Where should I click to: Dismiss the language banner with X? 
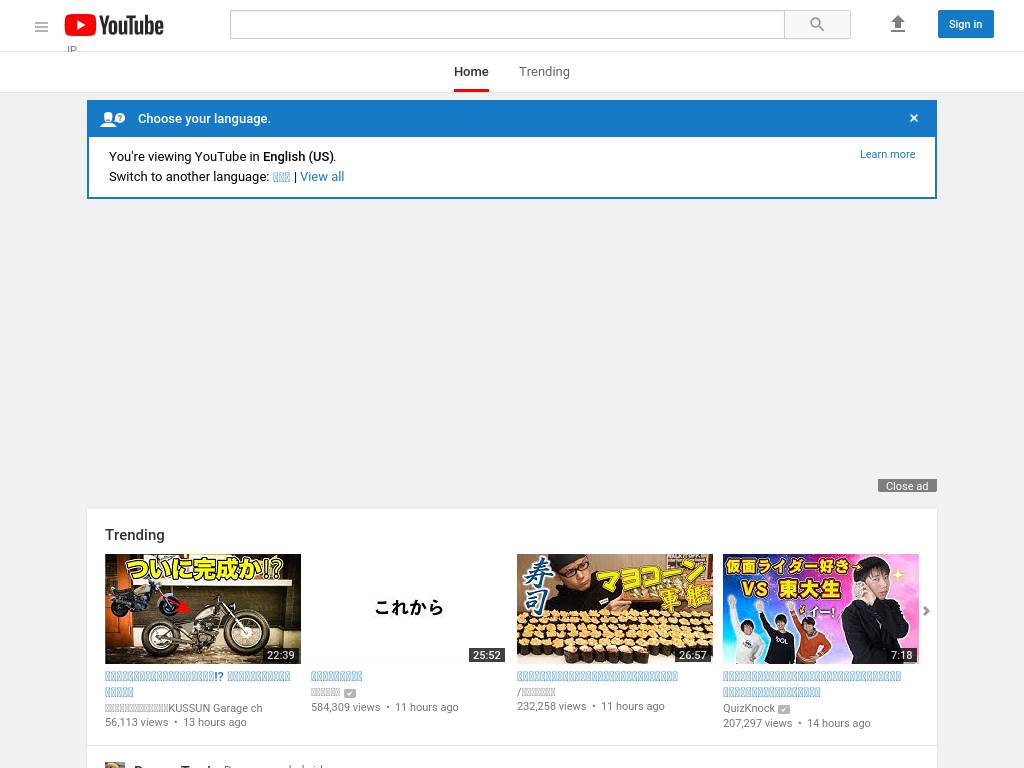click(x=913, y=118)
